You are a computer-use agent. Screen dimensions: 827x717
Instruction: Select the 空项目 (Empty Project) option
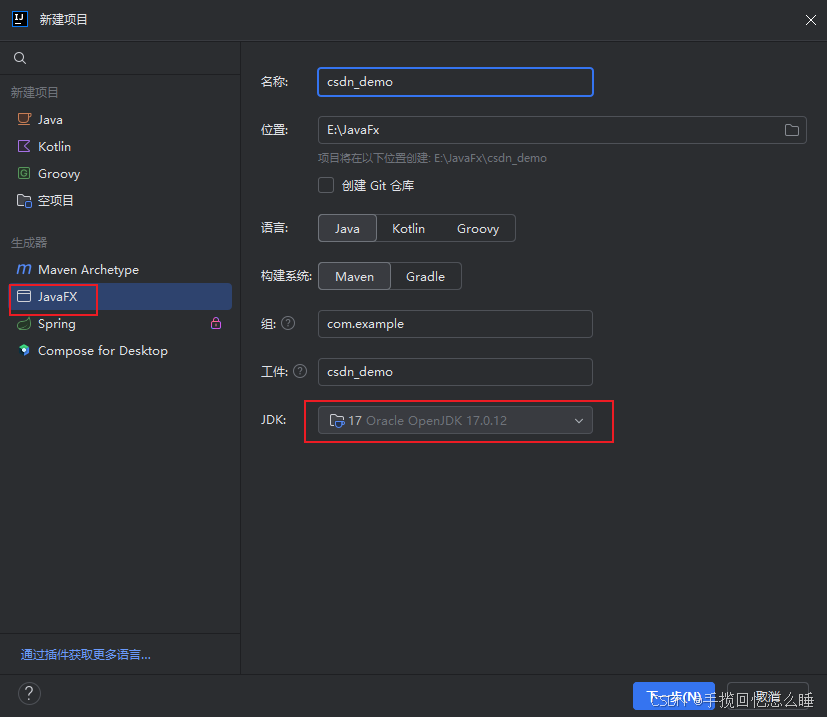[x=54, y=200]
